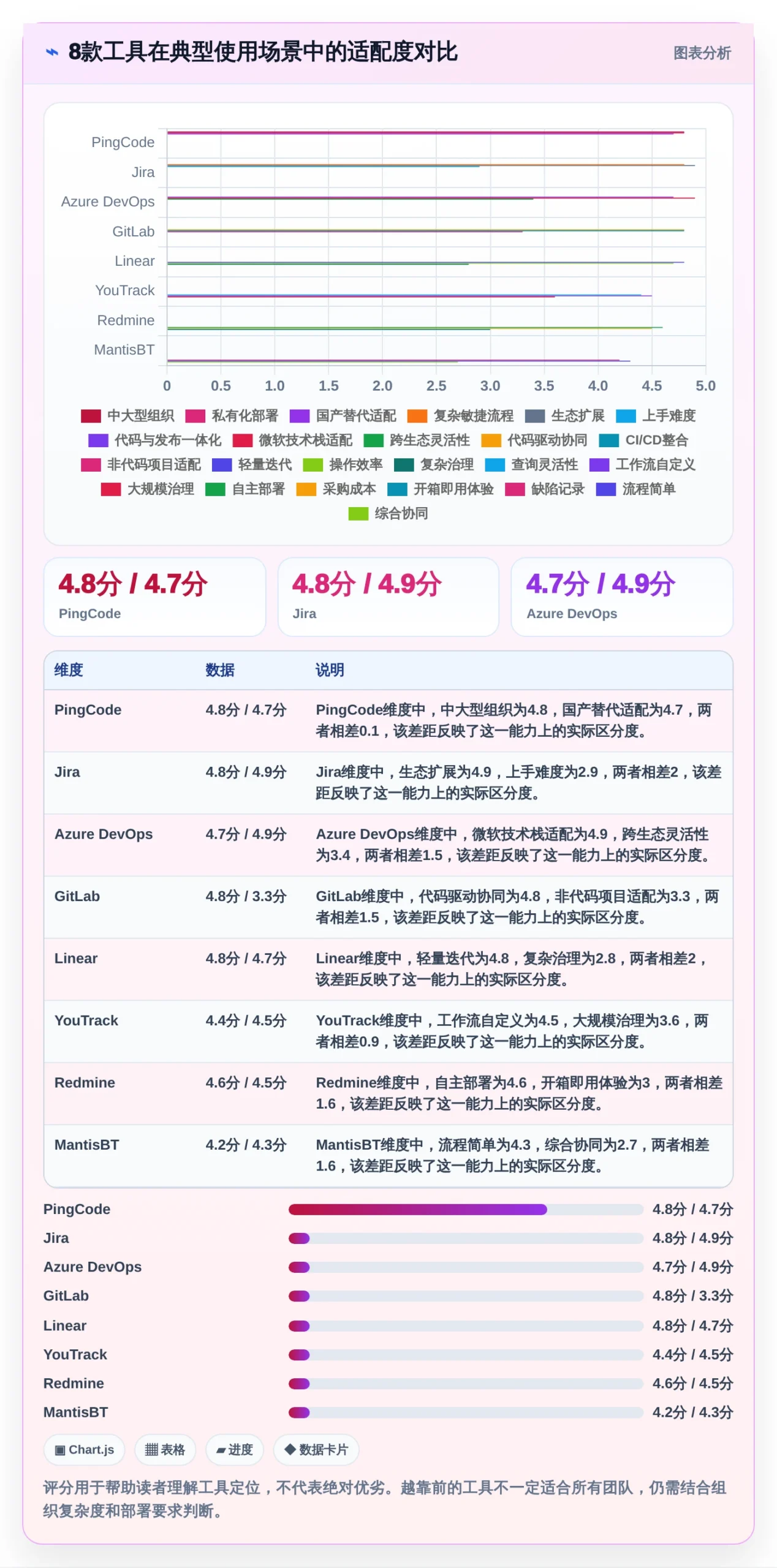777x1568 pixels.
Task: Click the 缺陷记录 legend entry
Action: click(545, 489)
